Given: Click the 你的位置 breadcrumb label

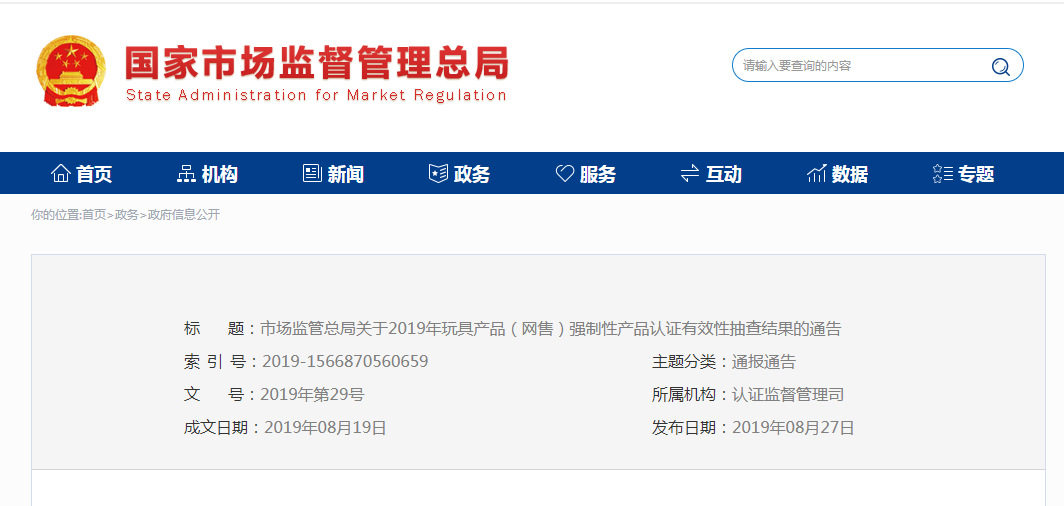Looking at the screenshot, I should point(55,215).
